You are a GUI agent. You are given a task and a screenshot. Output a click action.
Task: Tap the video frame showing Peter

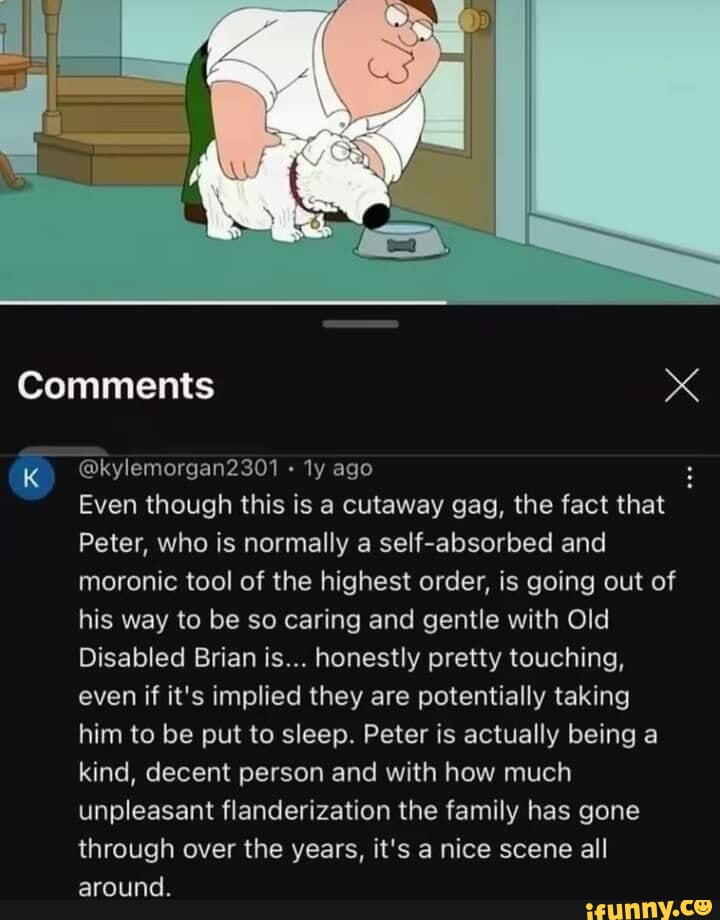point(360,150)
